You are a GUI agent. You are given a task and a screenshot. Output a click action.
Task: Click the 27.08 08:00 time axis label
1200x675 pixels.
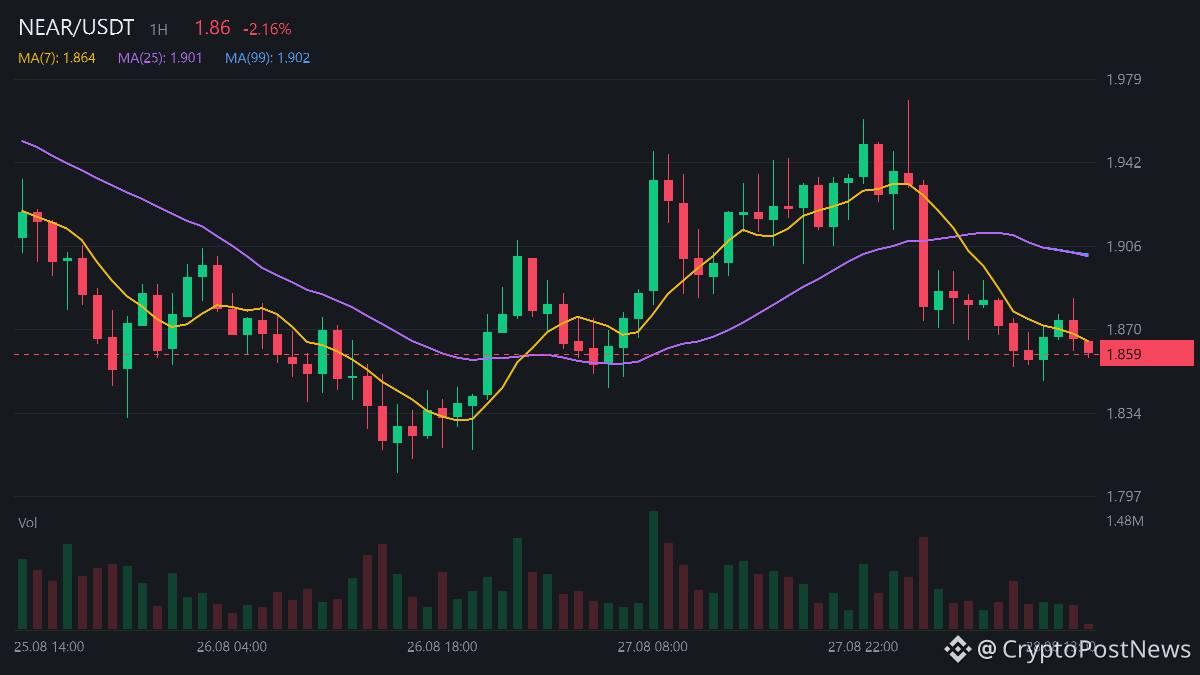pyautogui.click(x=652, y=646)
